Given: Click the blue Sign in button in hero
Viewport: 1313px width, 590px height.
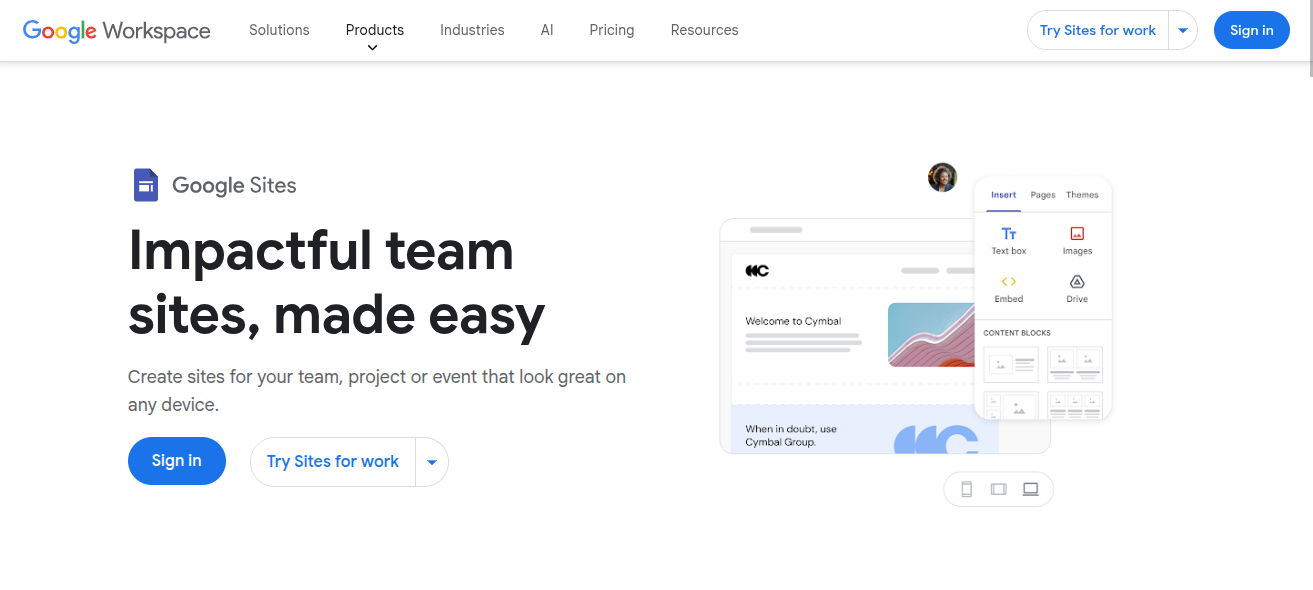Looking at the screenshot, I should point(176,461).
